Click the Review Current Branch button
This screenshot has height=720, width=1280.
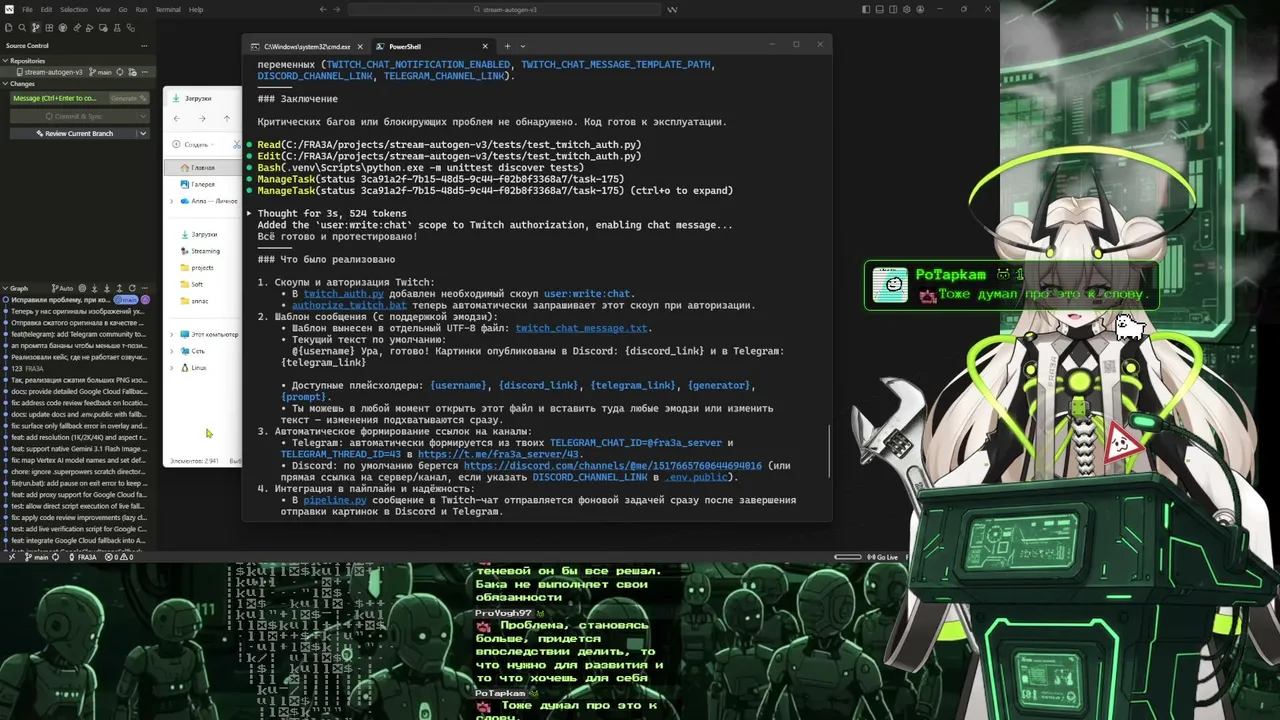pos(73,133)
